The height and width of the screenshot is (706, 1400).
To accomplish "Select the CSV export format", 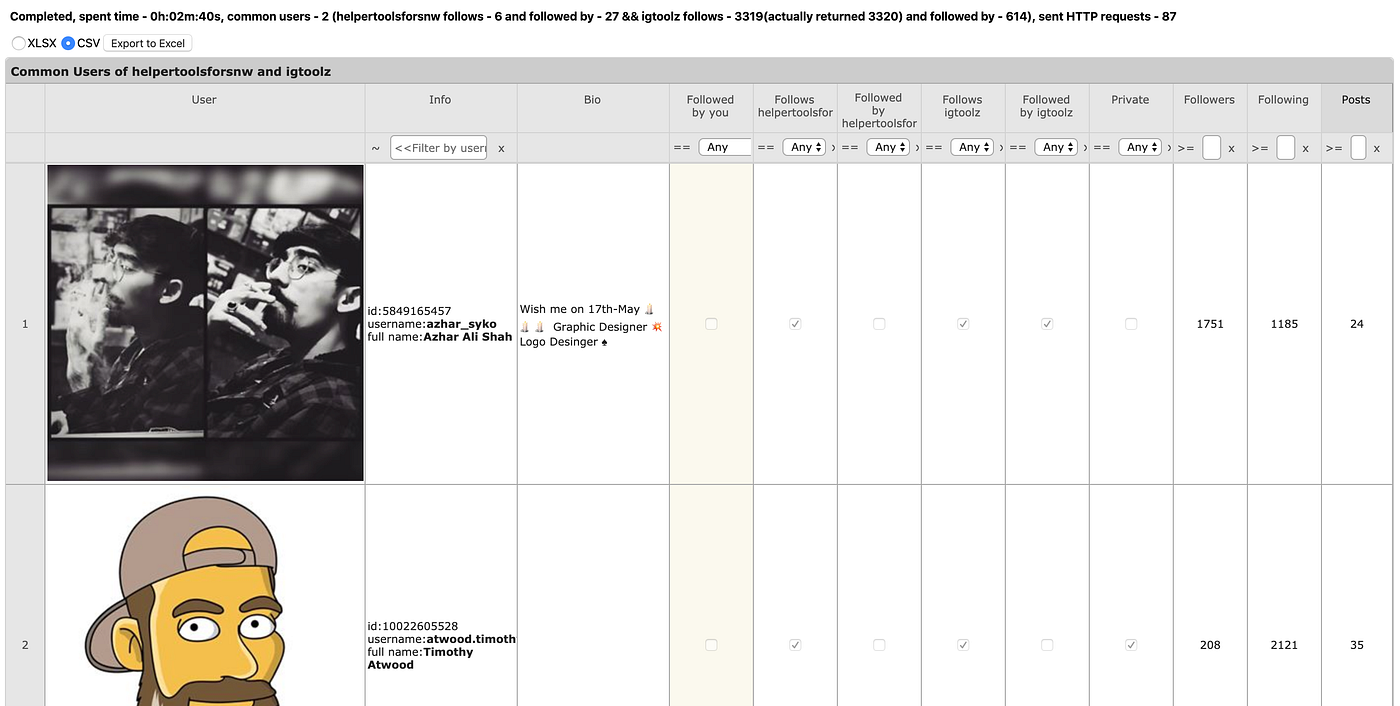I will coord(68,43).
